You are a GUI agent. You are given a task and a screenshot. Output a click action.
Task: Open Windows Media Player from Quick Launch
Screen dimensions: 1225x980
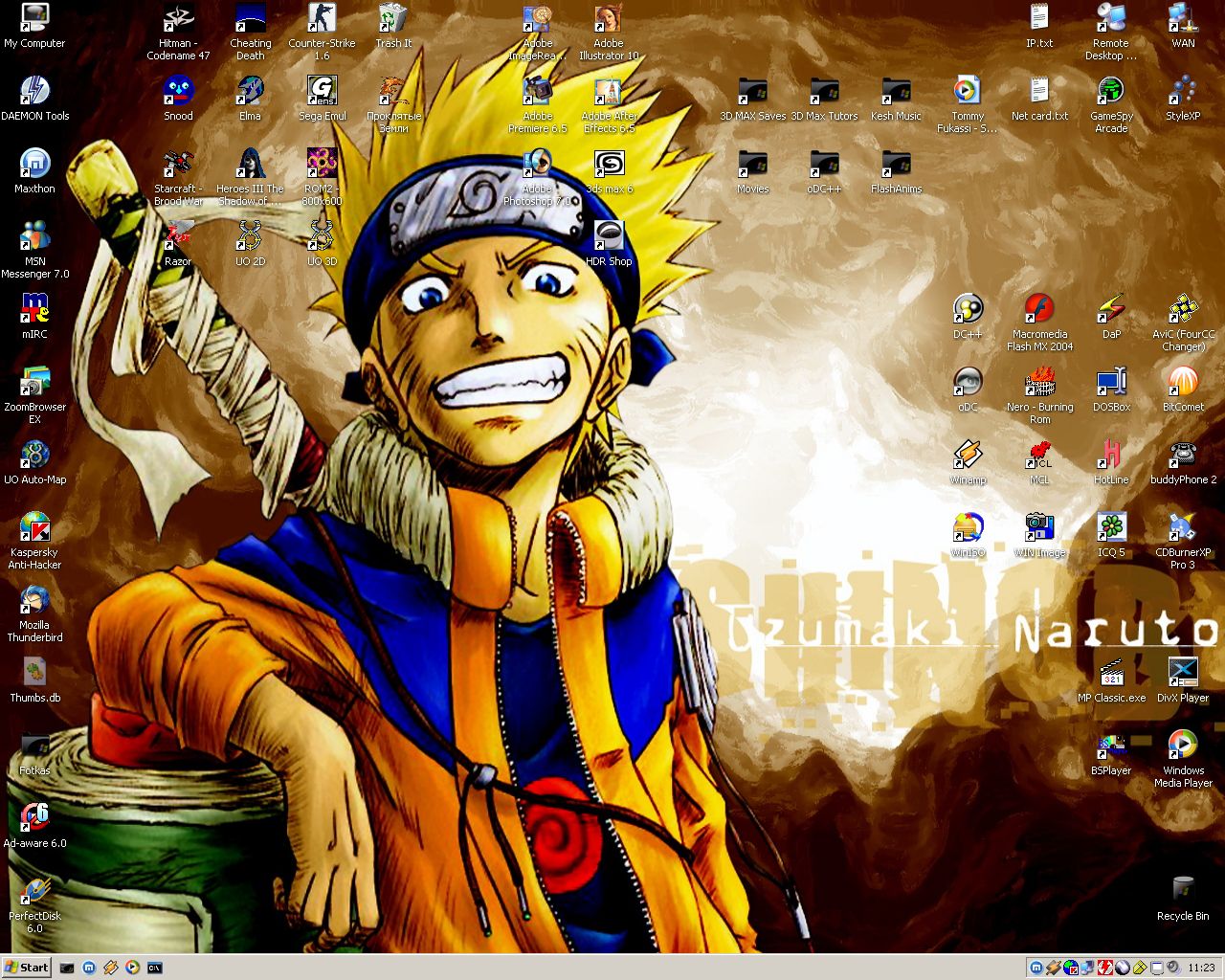(x=132, y=969)
